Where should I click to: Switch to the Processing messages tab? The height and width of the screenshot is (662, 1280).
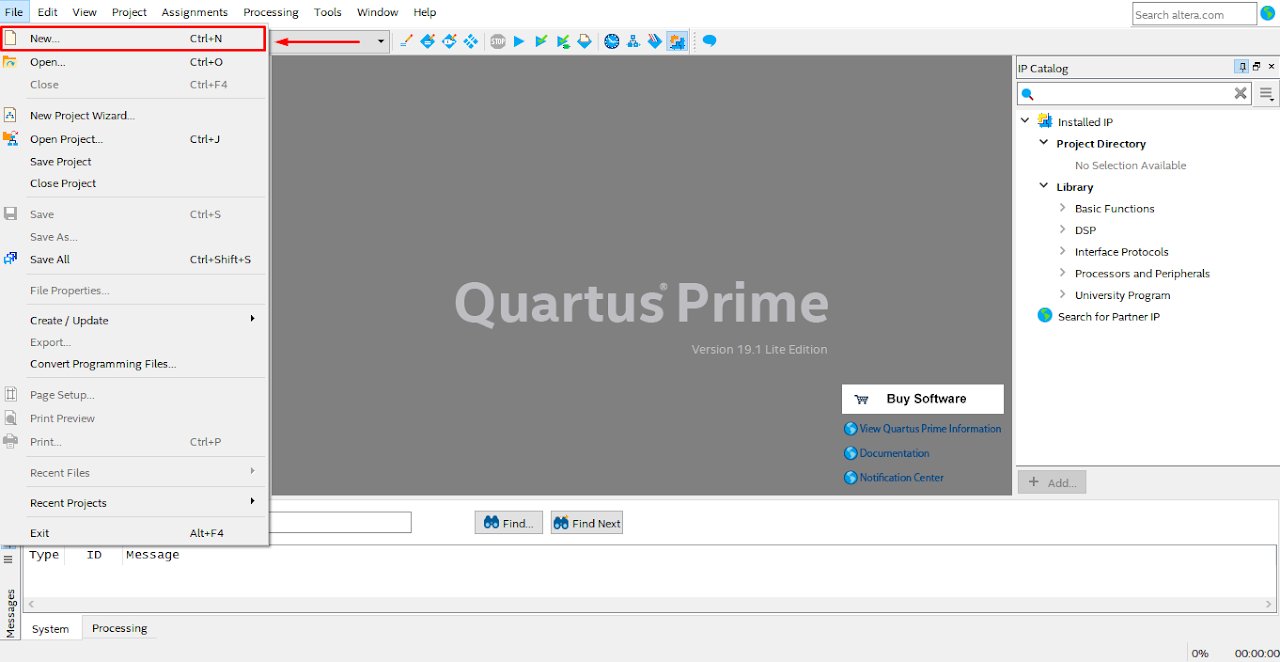click(119, 628)
